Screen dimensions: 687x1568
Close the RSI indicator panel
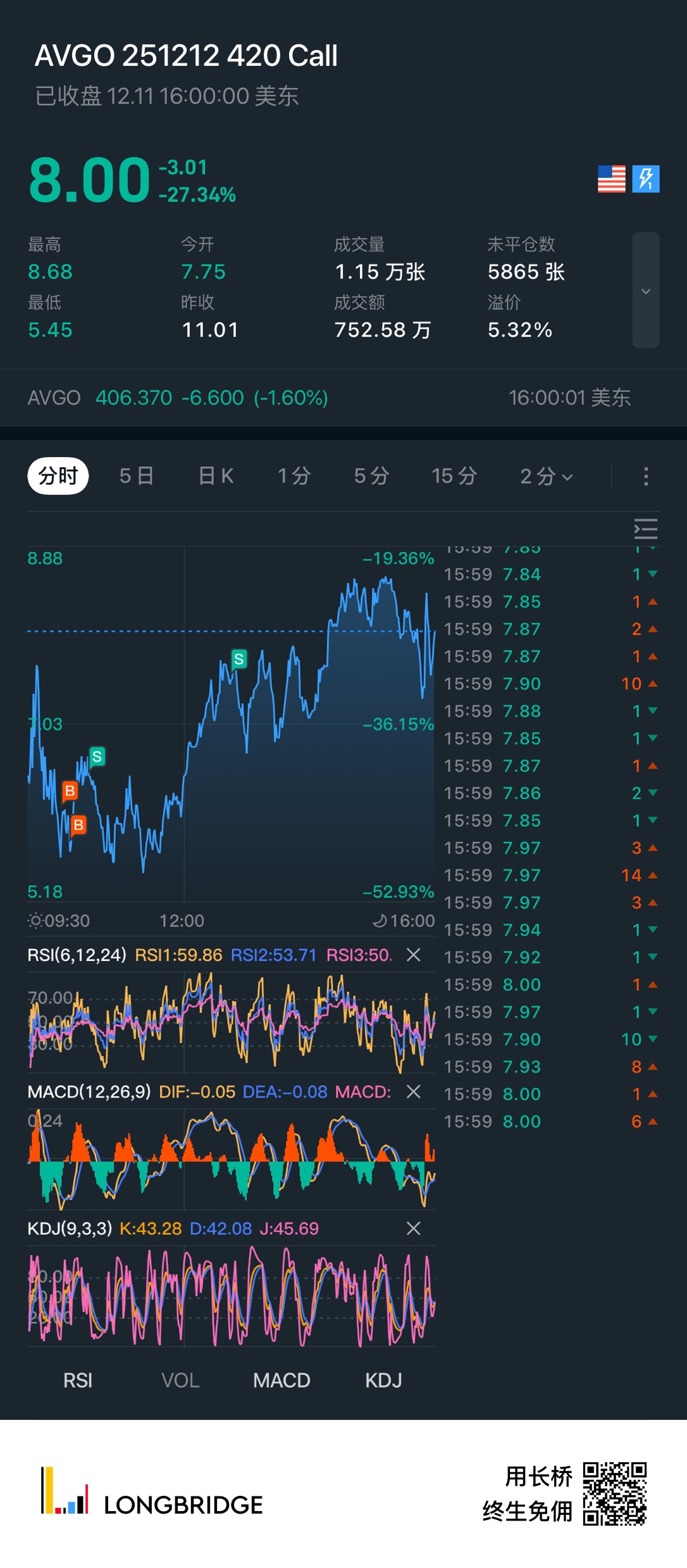click(414, 955)
